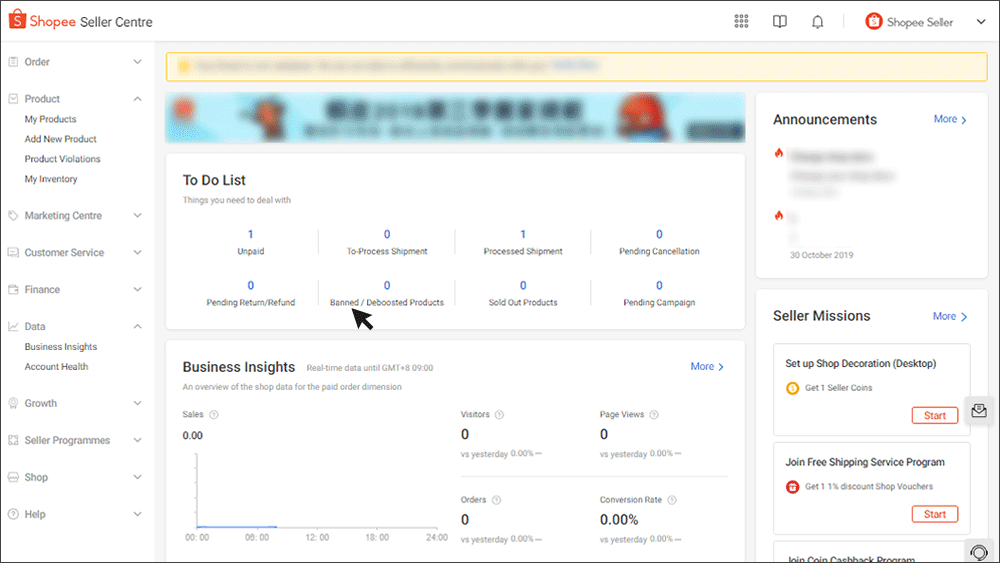Open Account Health menu item
The height and width of the screenshot is (563, 1000).
click(x=56, y=367)
